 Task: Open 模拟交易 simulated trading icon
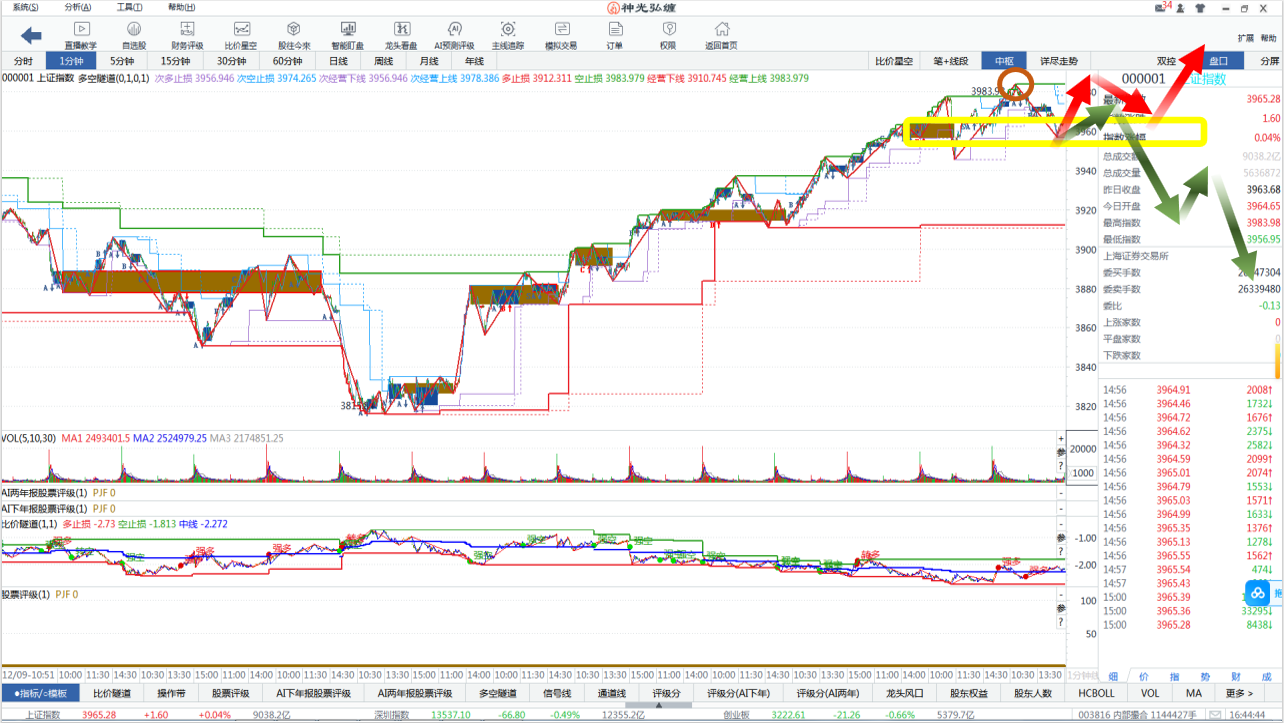(x=561, y=35)
